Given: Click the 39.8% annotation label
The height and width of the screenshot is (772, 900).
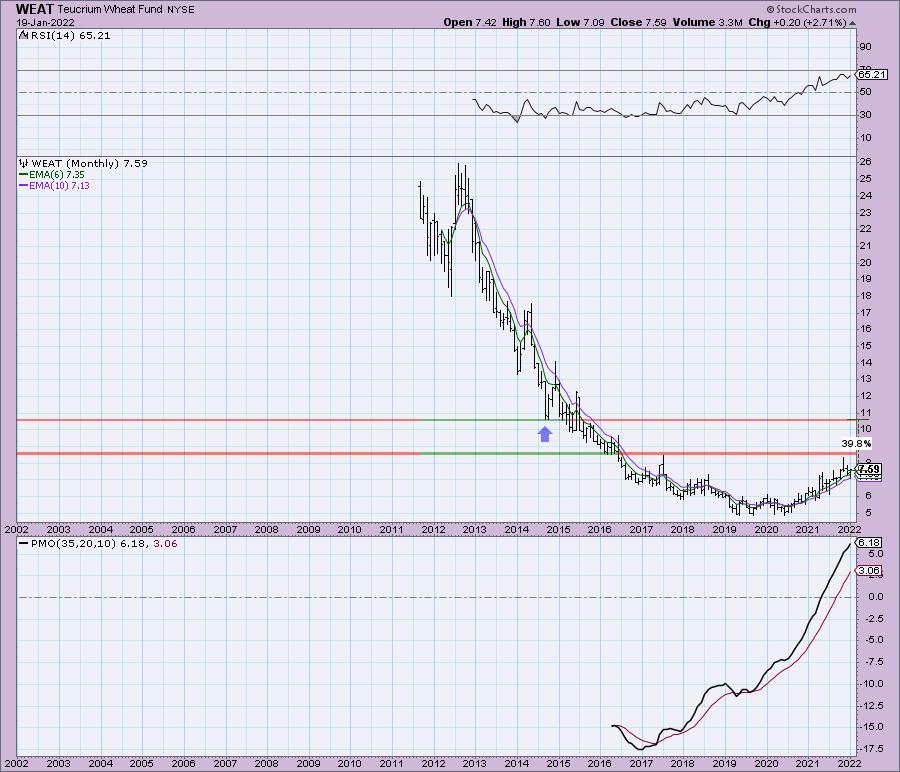Looking at the screenshot, I should 856,443.
